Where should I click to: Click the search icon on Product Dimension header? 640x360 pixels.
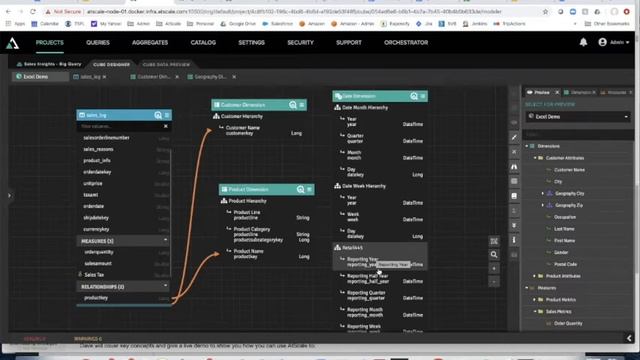pos(300,189)
